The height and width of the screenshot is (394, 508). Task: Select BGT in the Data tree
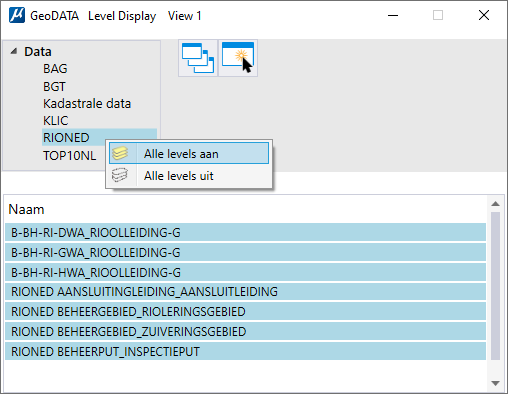pyautogui.click(x=54, y=87)
